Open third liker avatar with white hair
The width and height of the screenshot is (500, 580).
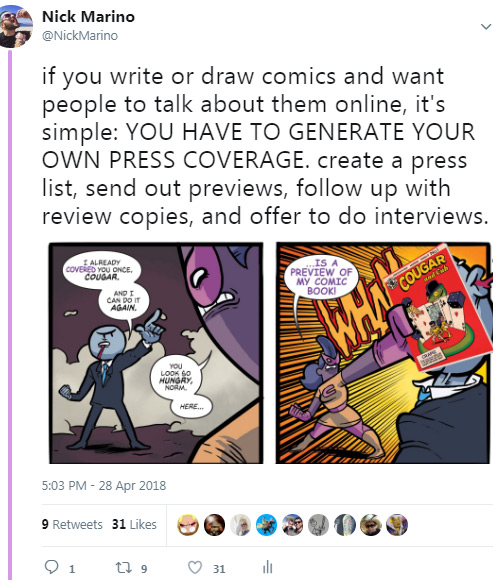click(240, 525)
